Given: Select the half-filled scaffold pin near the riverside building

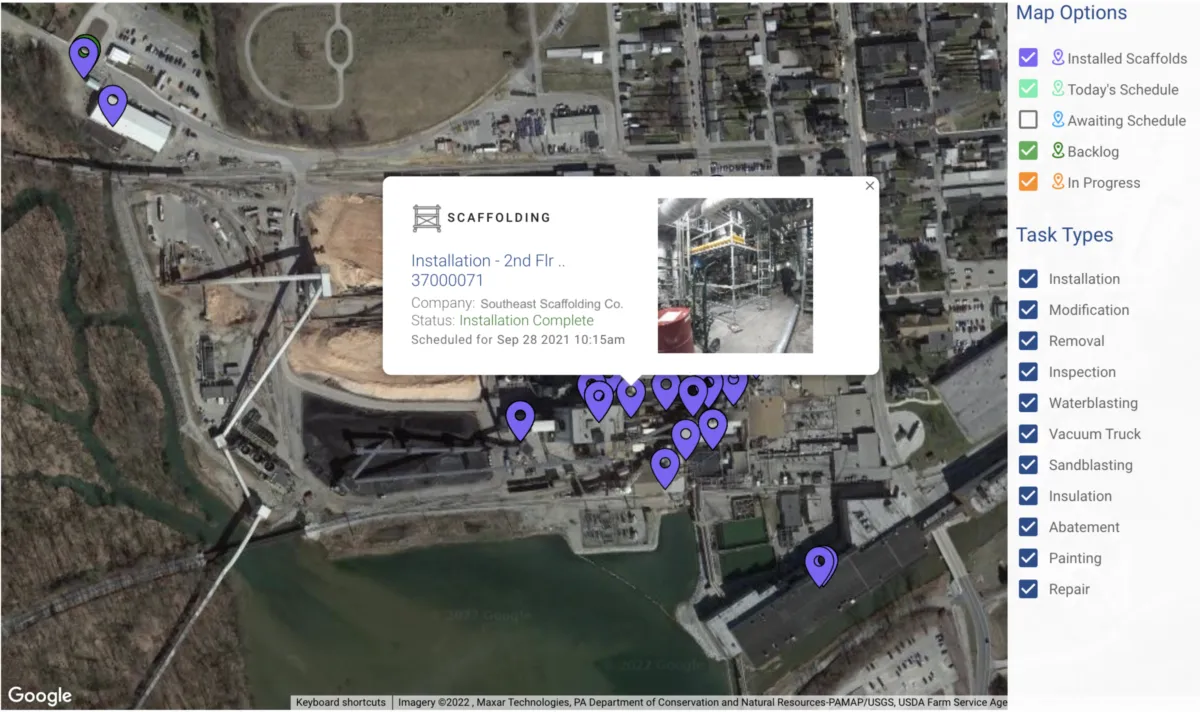Looking at the screenshot, I should coord(820,566).
